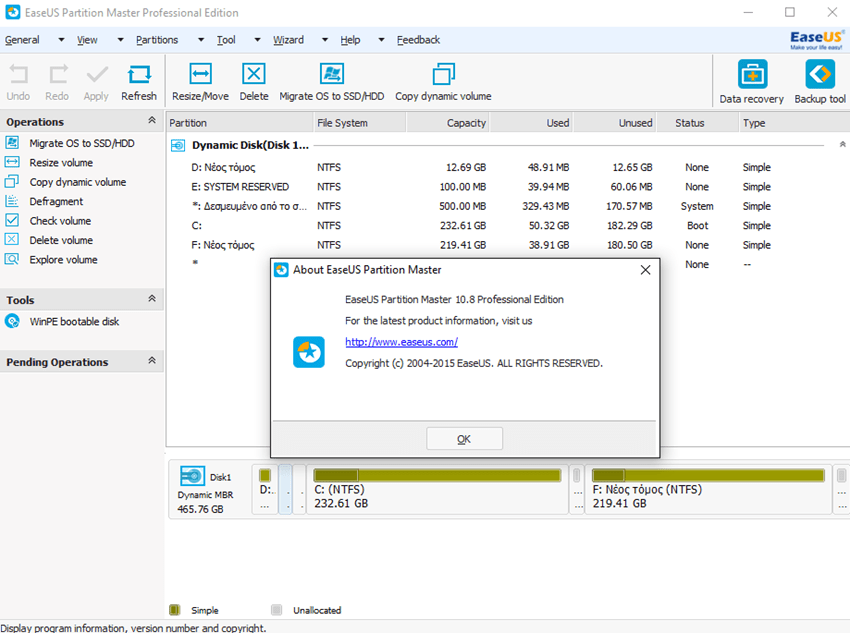Collapse the Pending Operations section

pyautogui.click(x=152, y=361)
